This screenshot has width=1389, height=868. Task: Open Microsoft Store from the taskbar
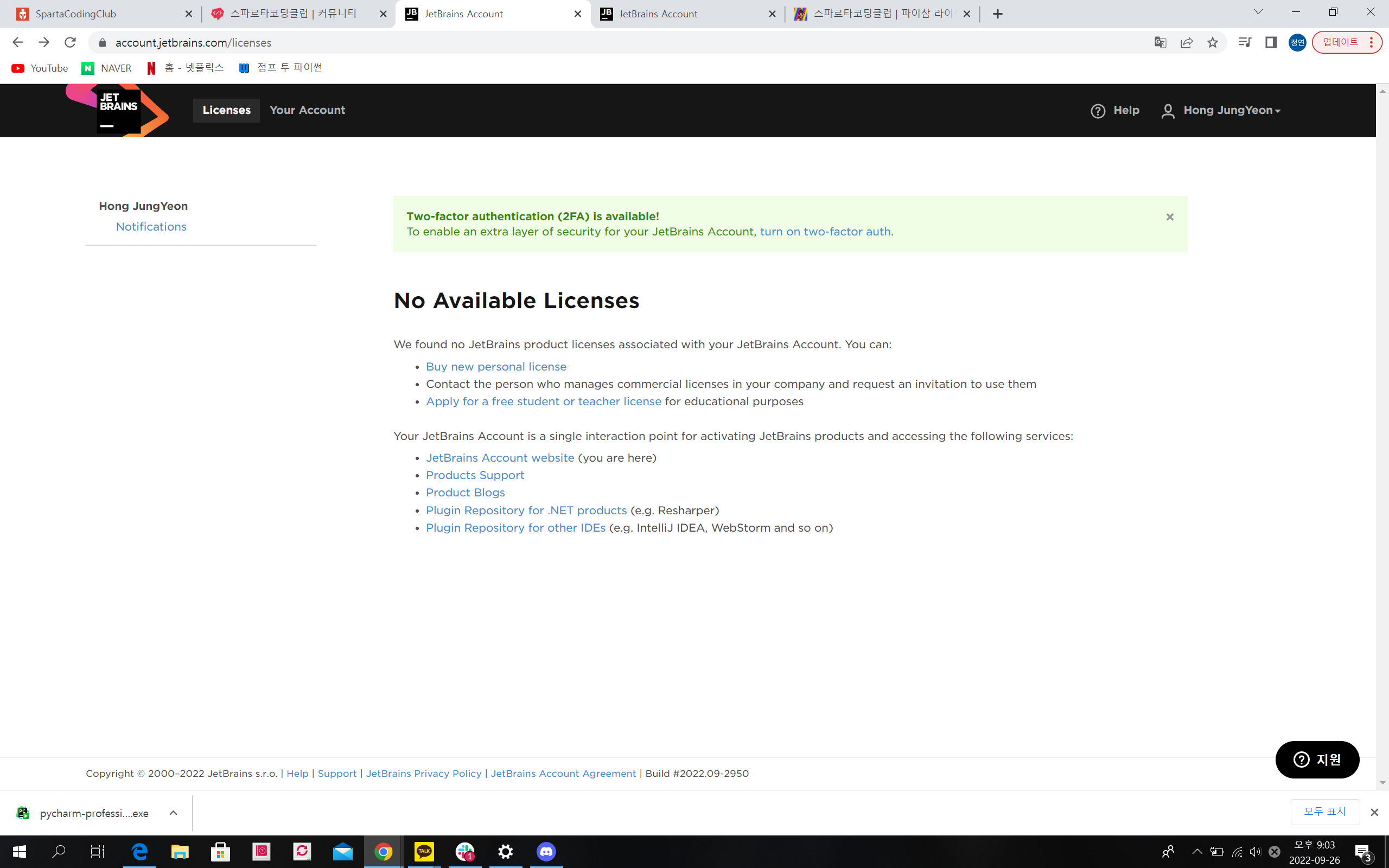(x=220, y=852)
